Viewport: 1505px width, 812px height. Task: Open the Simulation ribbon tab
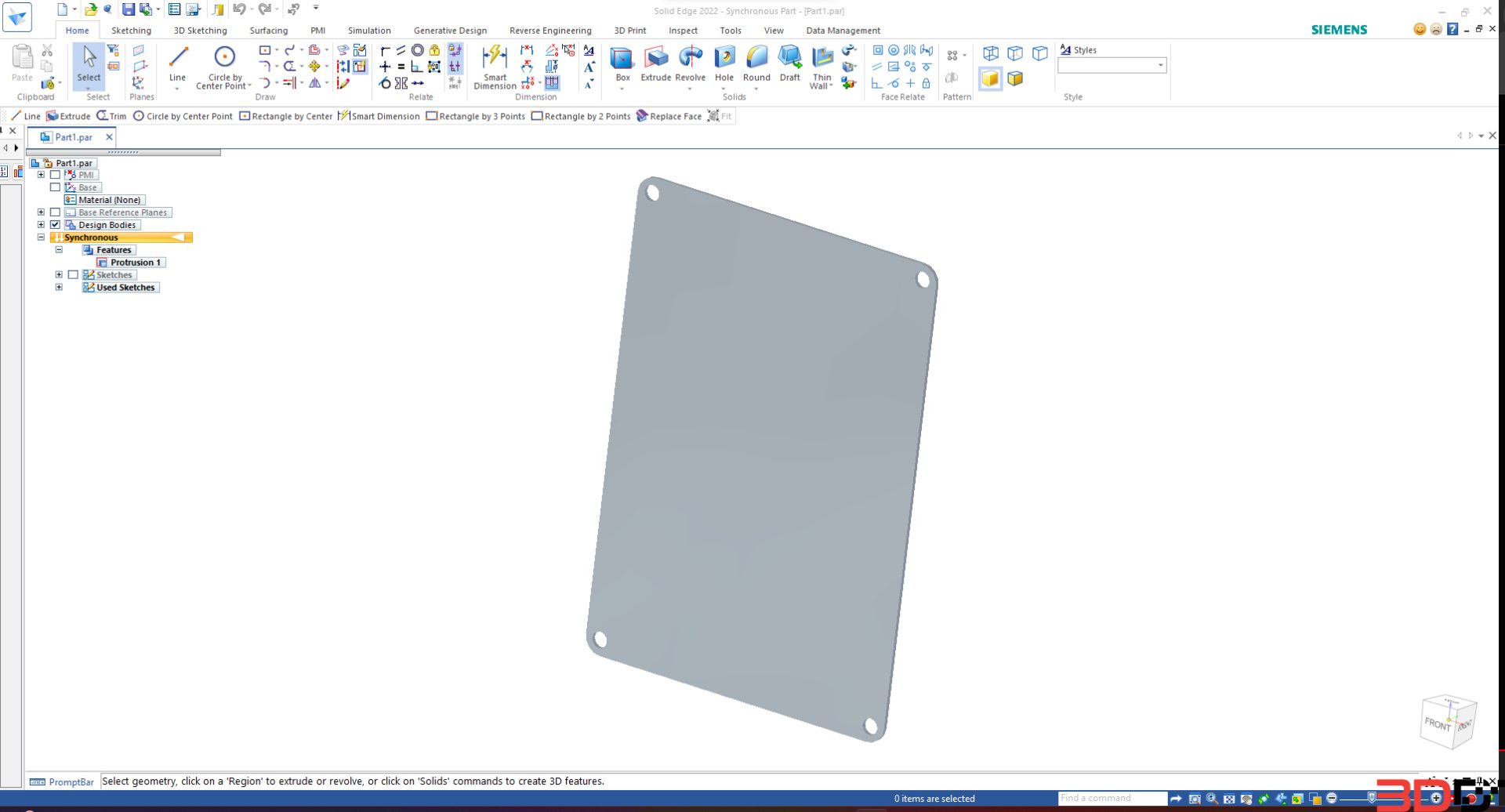pyautogui.click(x=369, y=31)
